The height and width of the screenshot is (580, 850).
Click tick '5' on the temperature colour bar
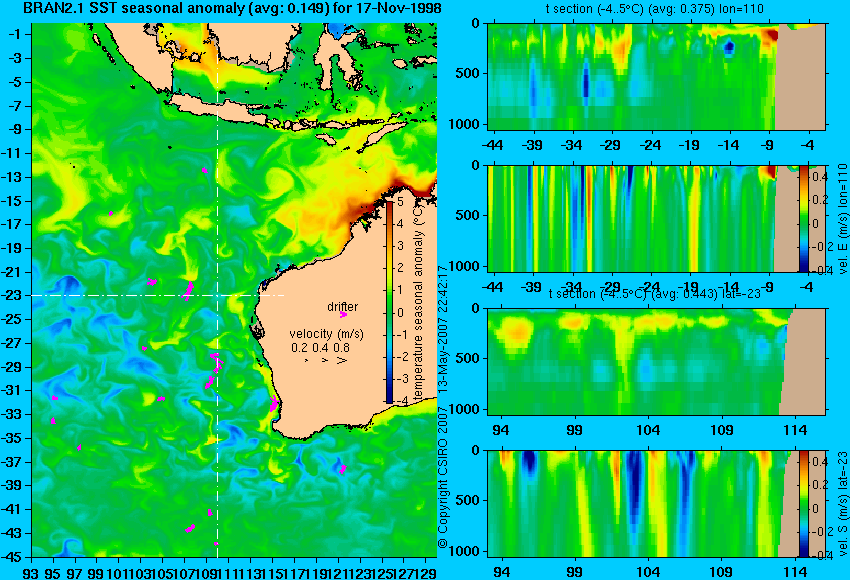point(401,202)
